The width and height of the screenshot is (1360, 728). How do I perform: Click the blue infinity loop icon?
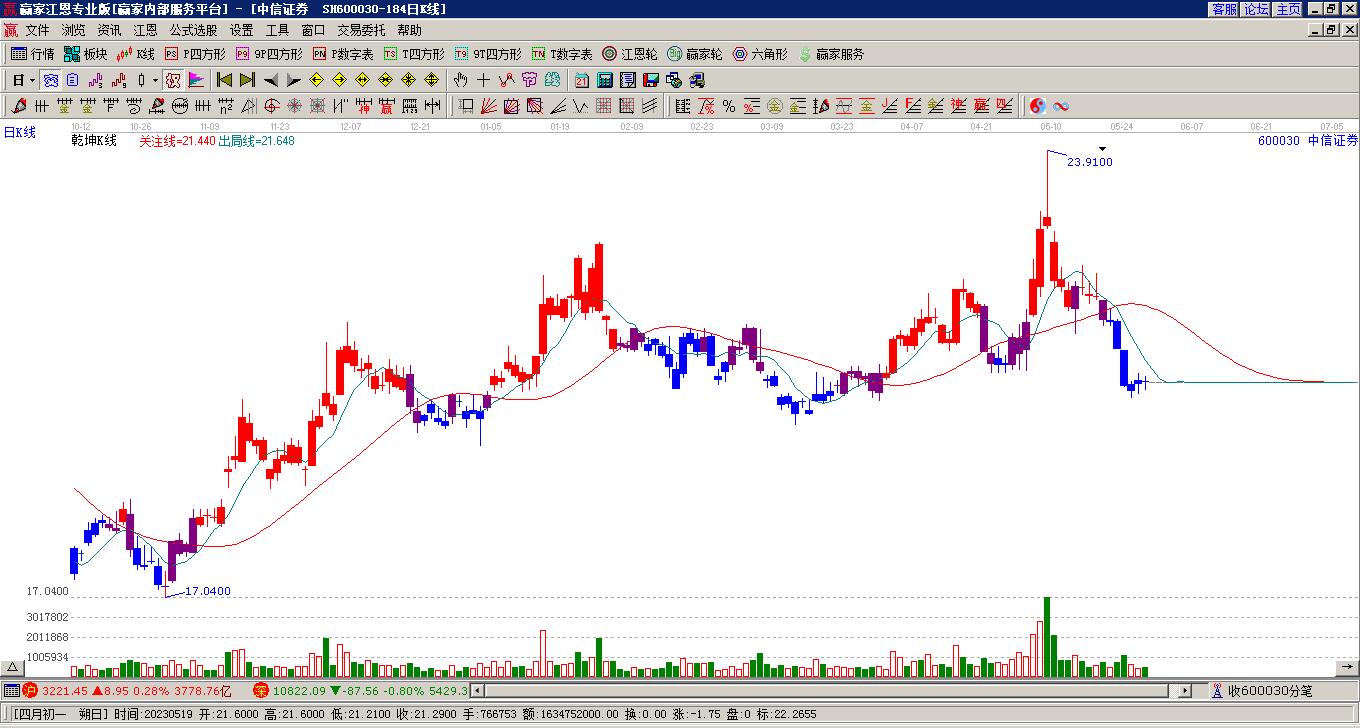[x=1061, y=105]
